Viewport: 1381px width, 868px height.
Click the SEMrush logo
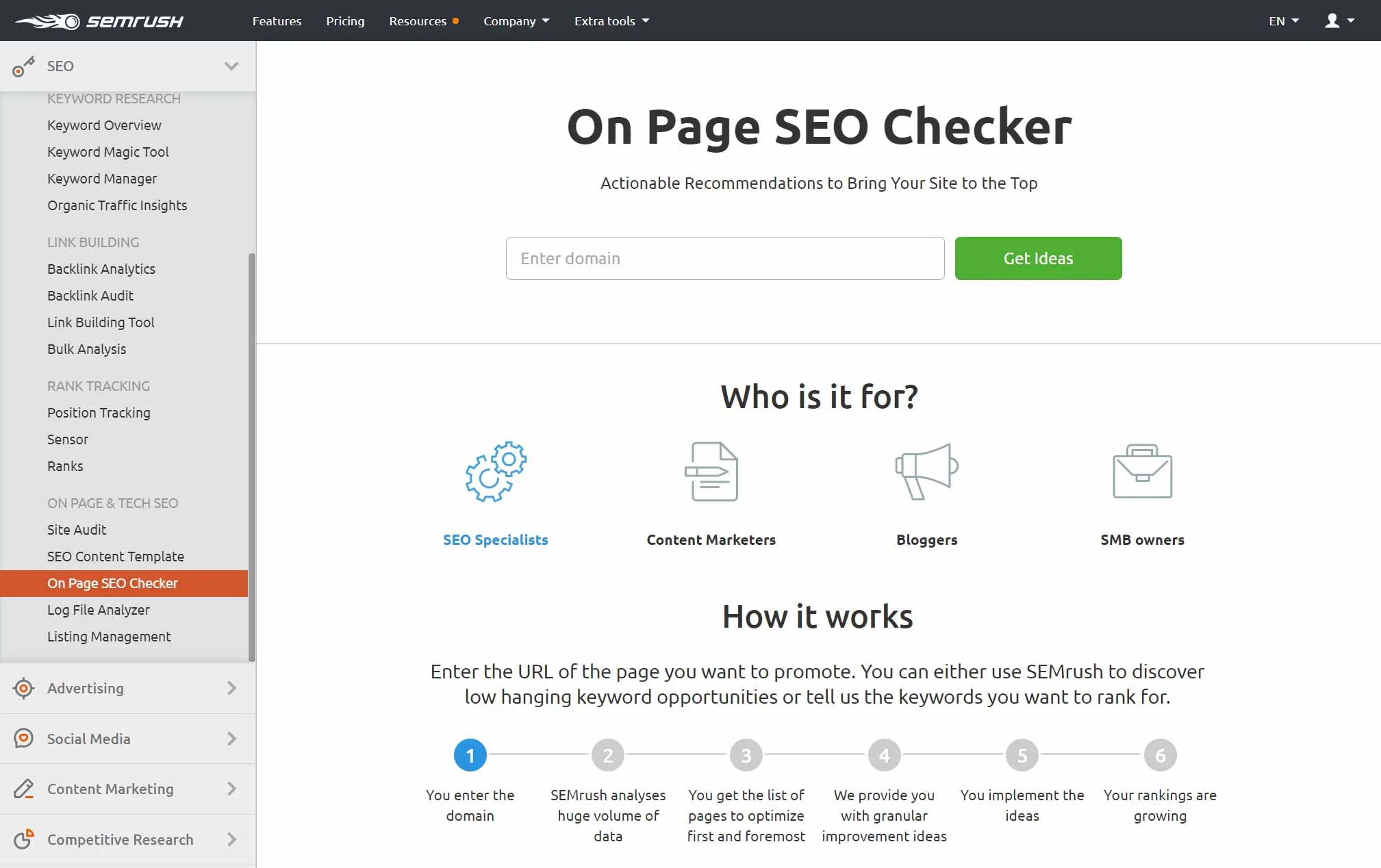(99, 21)
